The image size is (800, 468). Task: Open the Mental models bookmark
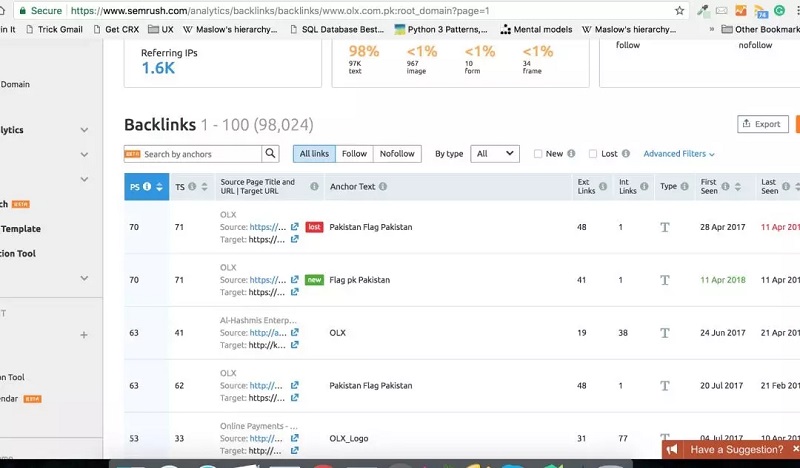[536, 29]
